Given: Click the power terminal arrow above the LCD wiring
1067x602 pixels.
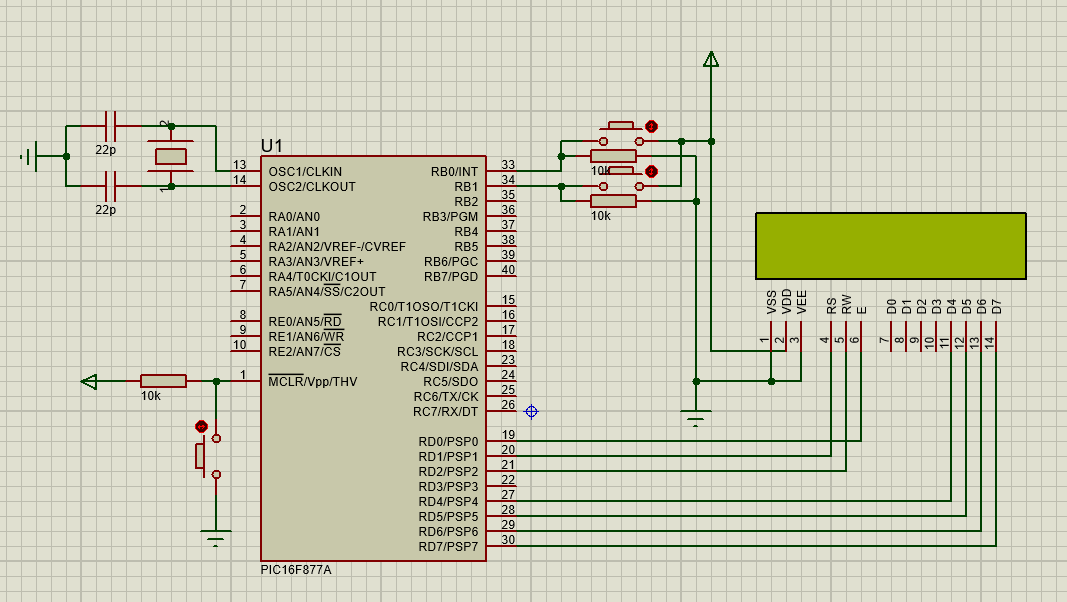Looking at the screenshot, I should (x=711, y=60).
